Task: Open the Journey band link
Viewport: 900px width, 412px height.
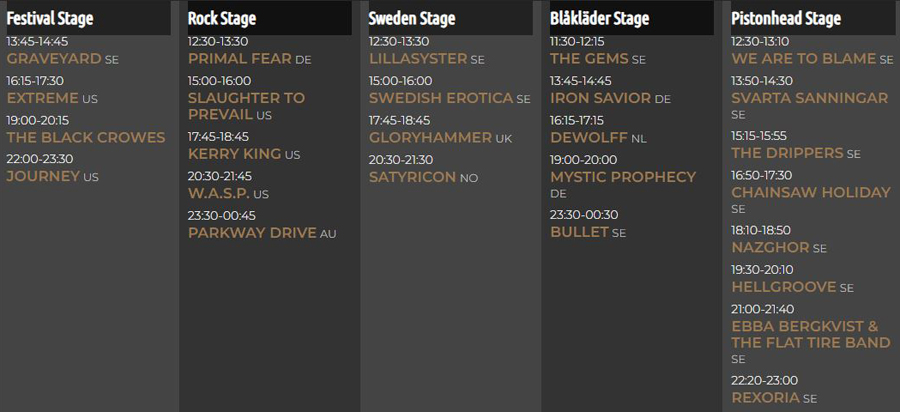Action: coord(43,176)
